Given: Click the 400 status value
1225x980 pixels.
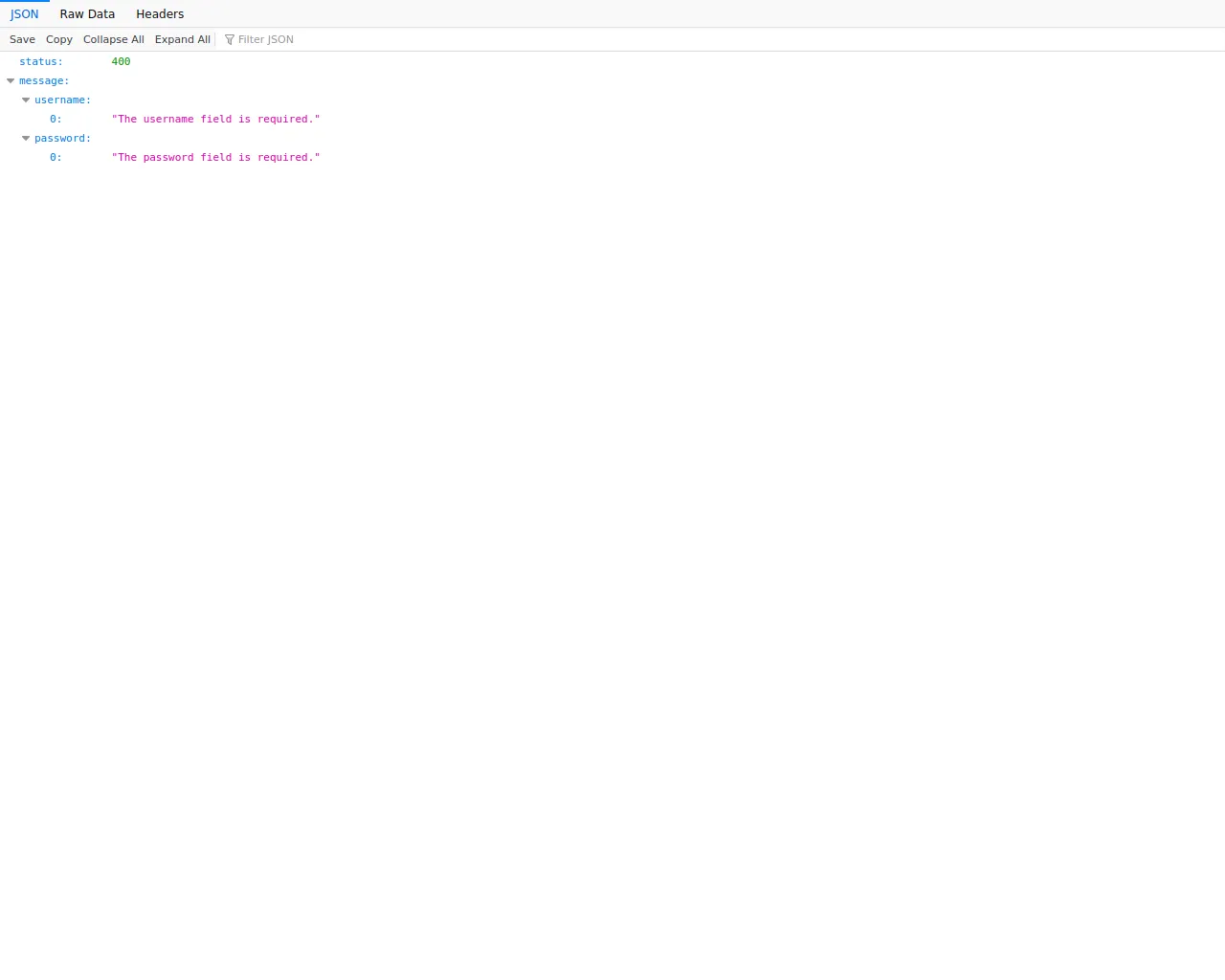Looking at the screenshot, I should coord(121,62).
